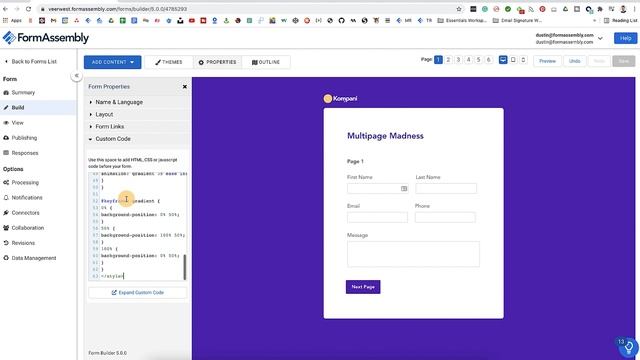640x360 pixels.
Task: Open the Add Content dropdown
Action: point(112,62)
